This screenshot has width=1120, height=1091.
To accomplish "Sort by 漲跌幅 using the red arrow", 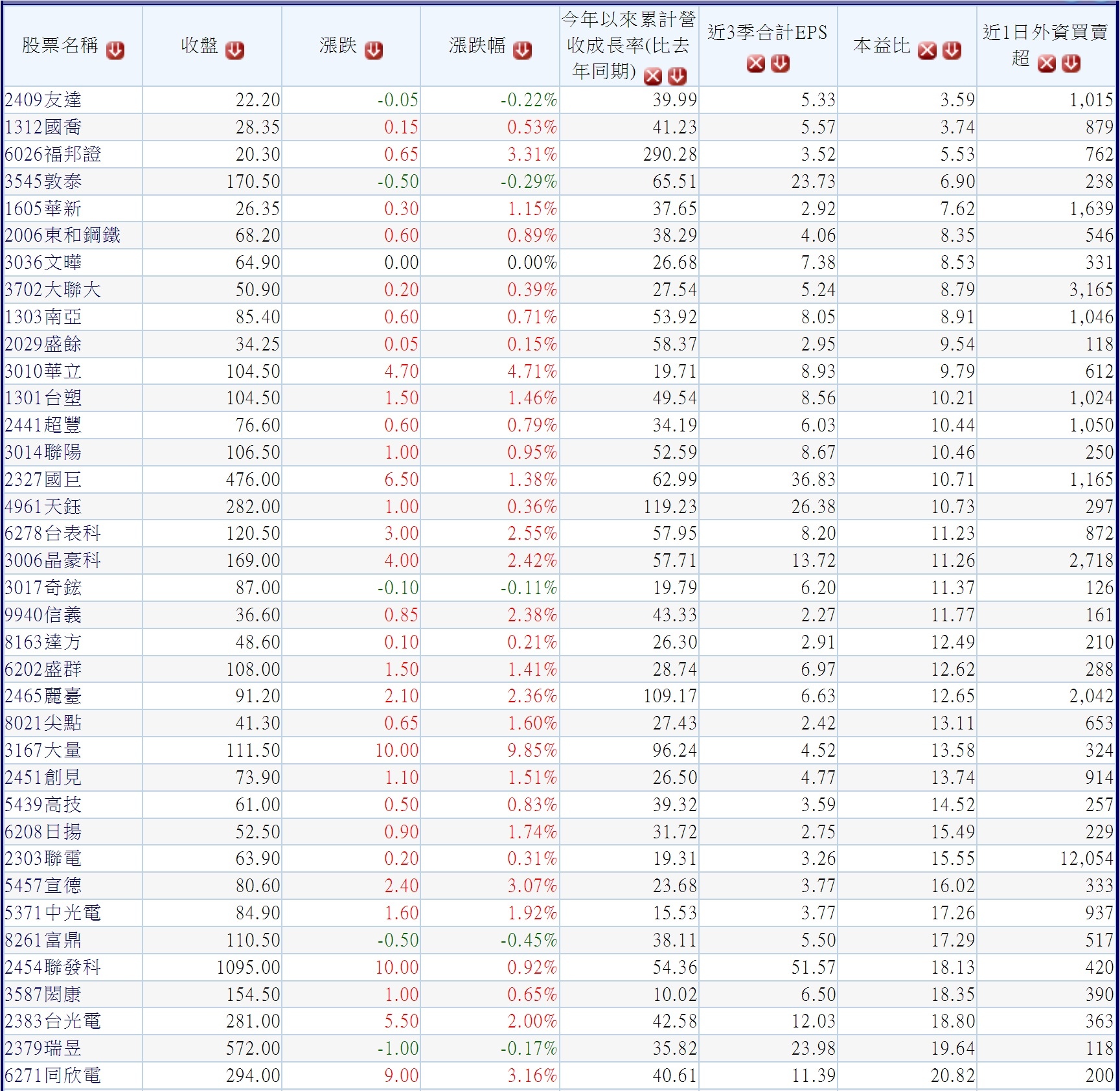I will pos(523,50).
